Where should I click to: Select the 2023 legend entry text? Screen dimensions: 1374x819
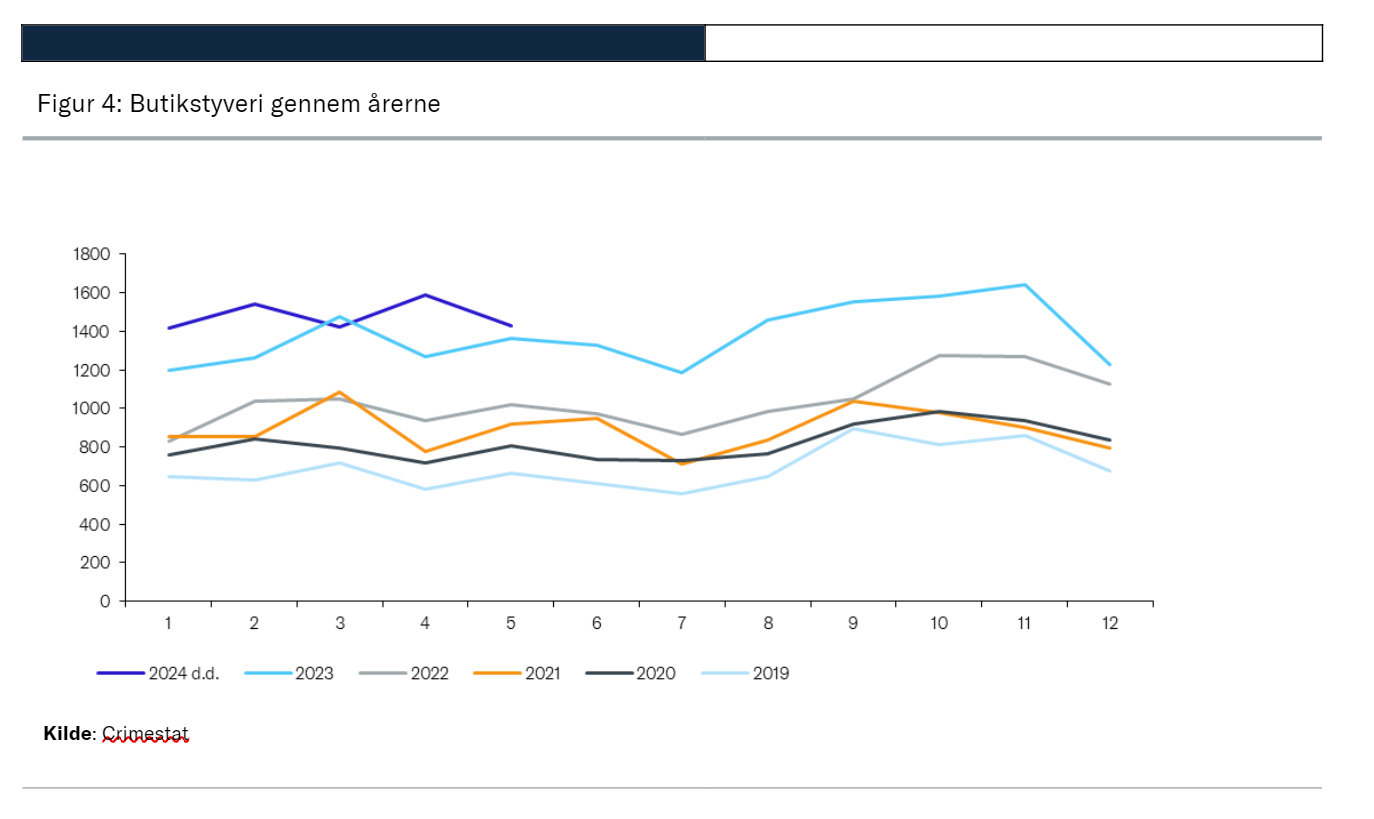[x=314, y=673]
